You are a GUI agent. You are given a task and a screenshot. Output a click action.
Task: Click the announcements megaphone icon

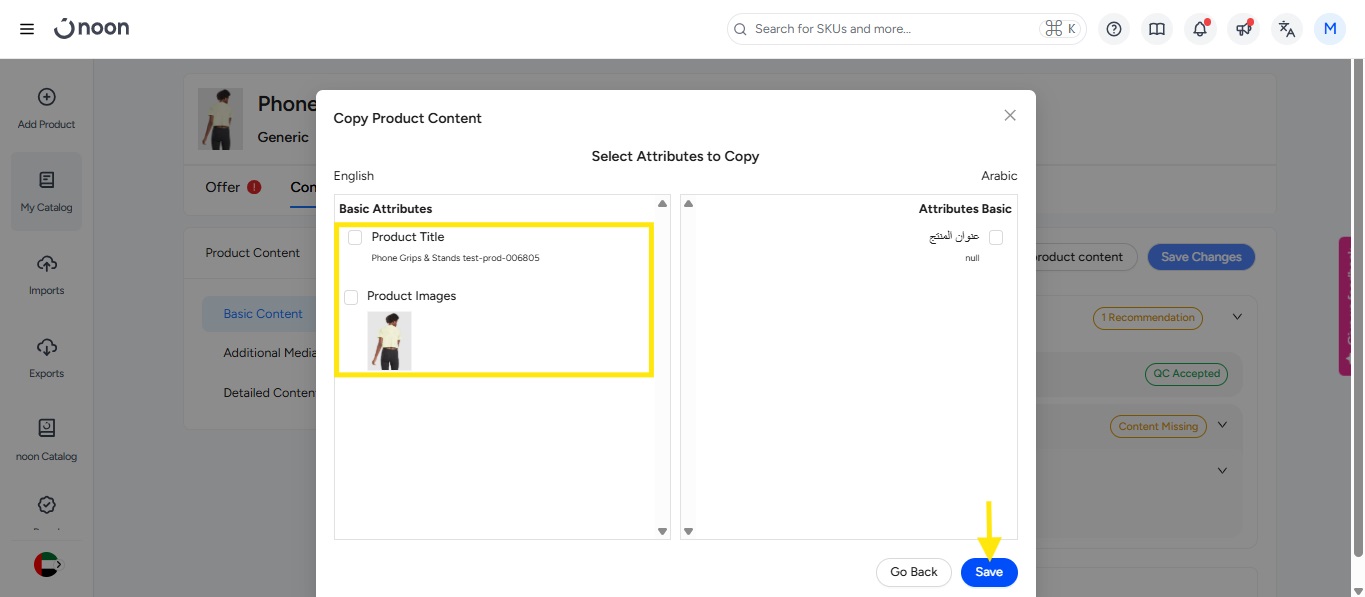coord(1243,29)
